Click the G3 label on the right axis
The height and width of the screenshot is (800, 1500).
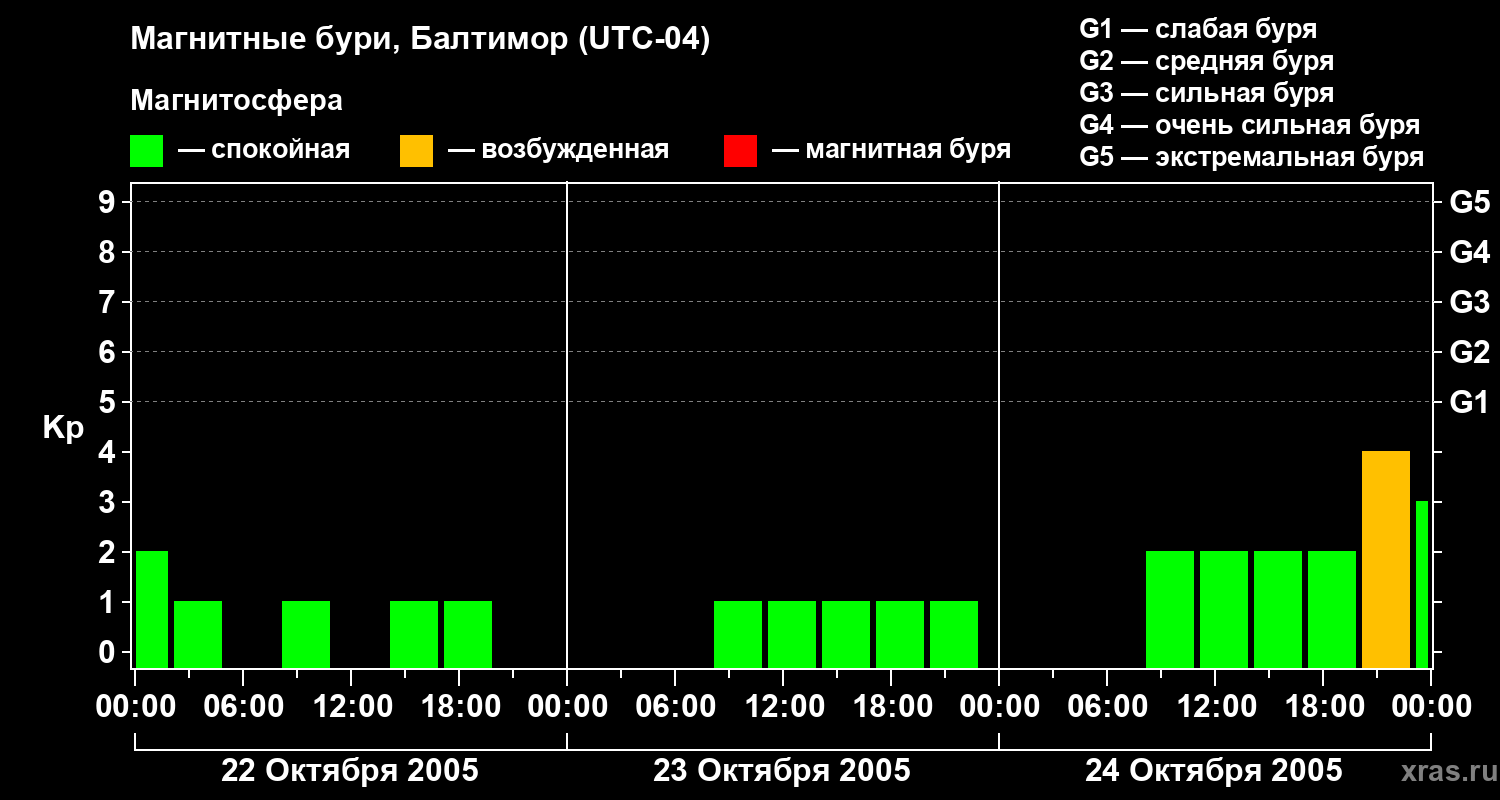(1469, 302)
